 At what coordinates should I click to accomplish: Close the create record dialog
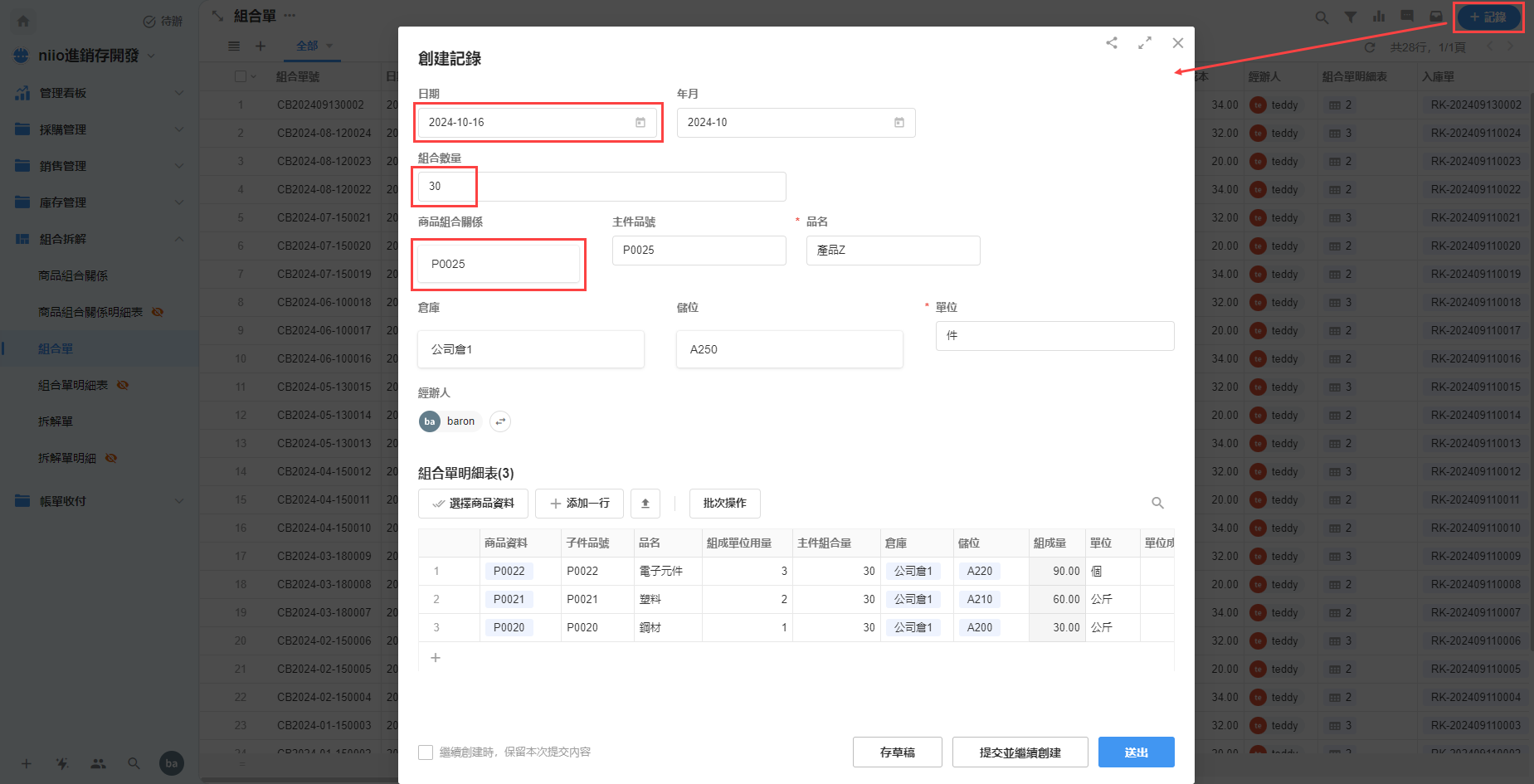(x=1178, y=43)
